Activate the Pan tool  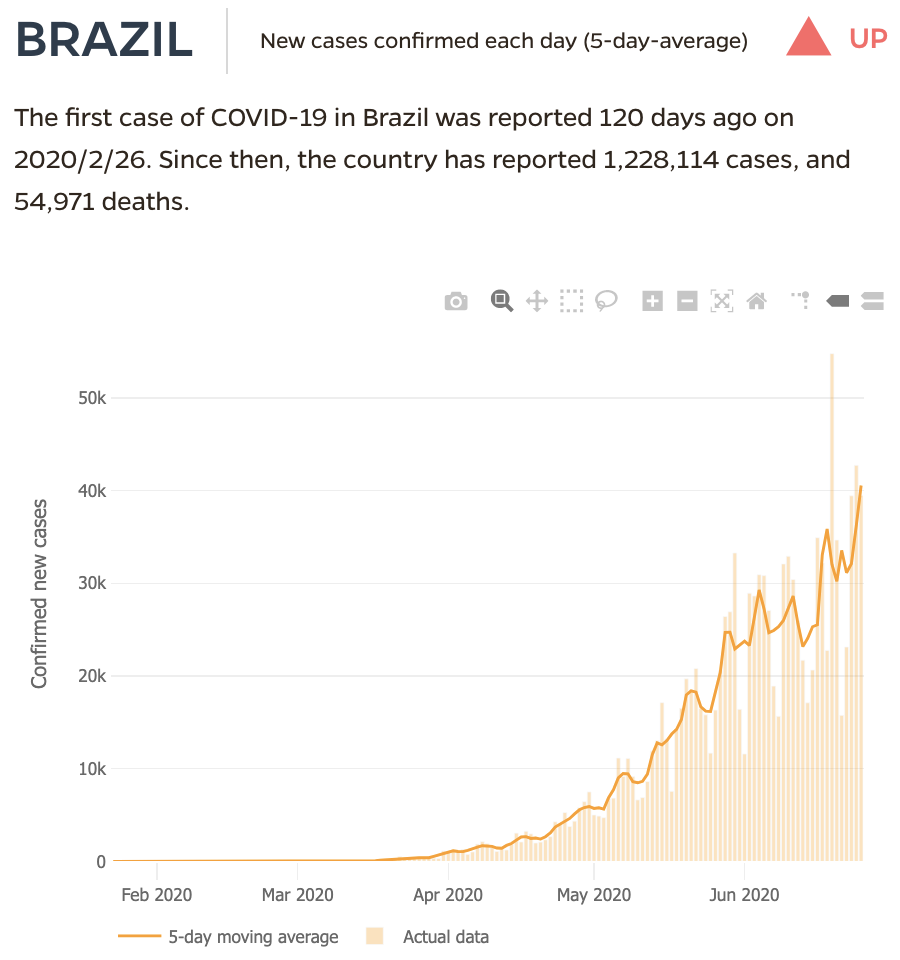click(536, 301)
